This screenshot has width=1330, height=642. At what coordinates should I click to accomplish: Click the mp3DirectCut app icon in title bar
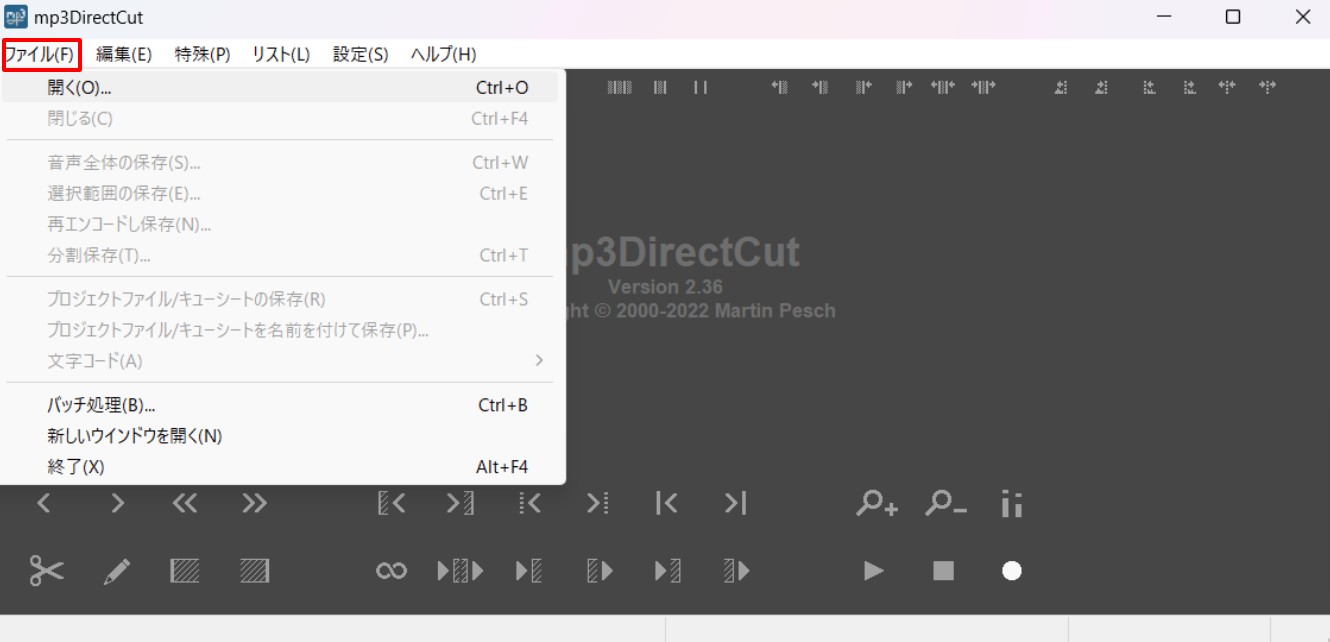coord(16,17)
